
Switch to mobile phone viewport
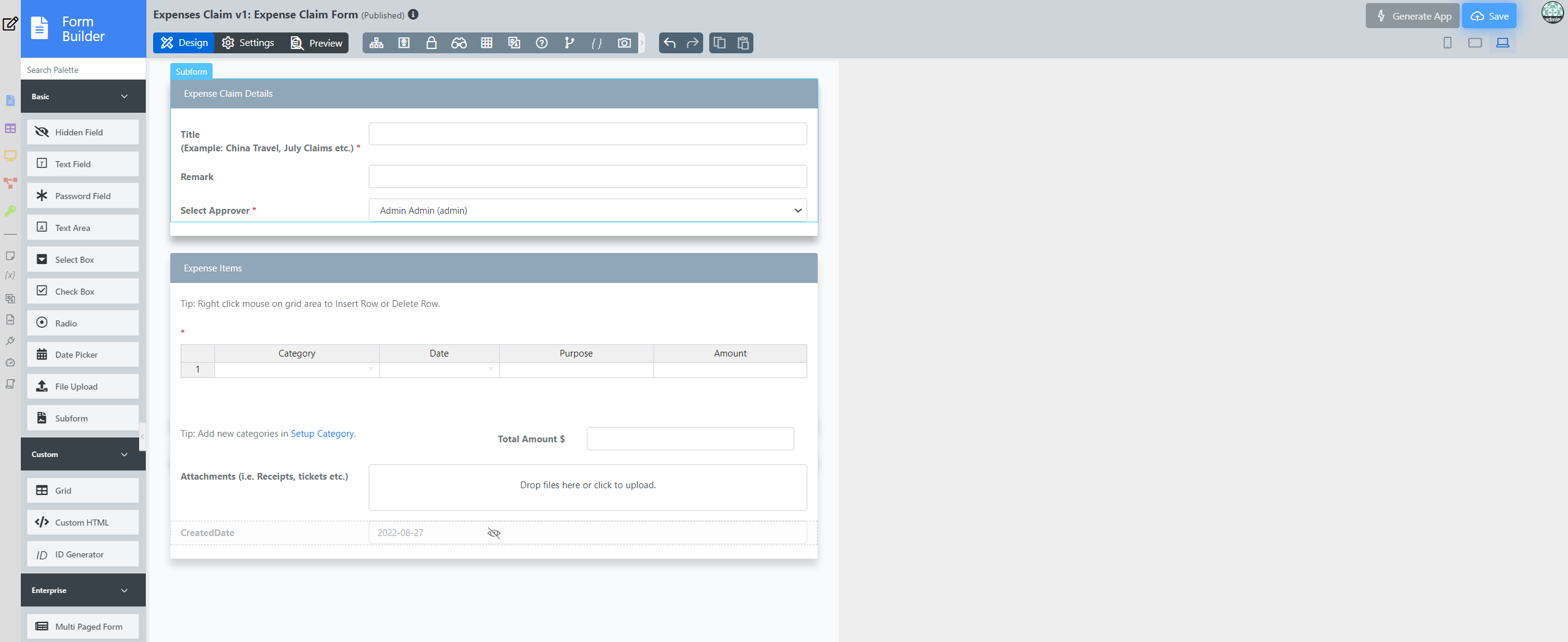pos(1447,43)
